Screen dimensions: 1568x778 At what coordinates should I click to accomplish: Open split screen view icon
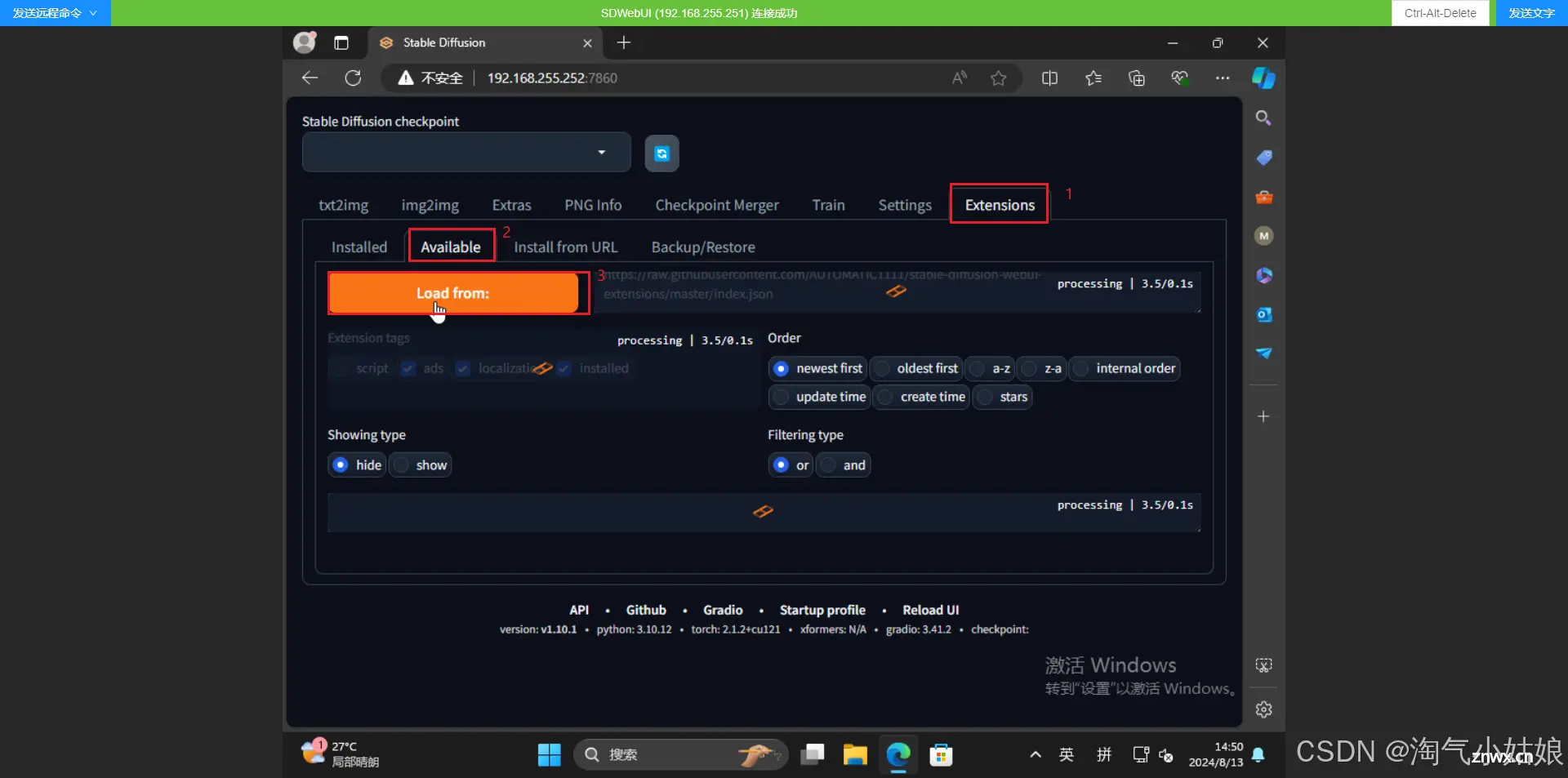pos(1049,78)
